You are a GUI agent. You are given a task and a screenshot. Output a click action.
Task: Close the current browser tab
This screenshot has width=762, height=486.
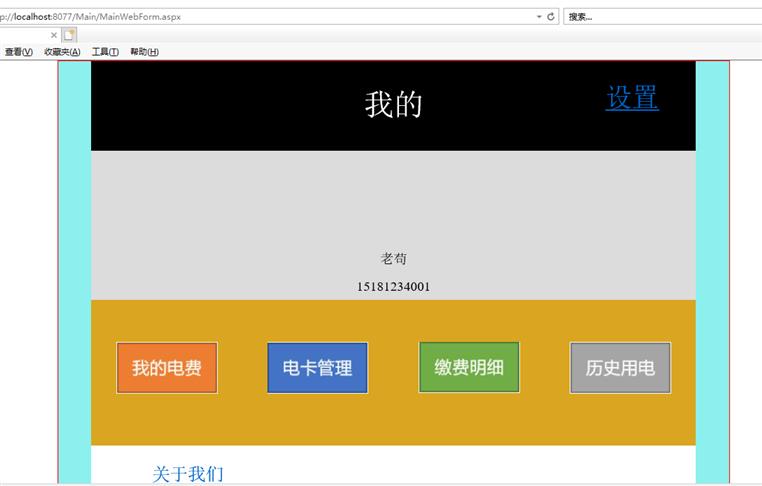tap(54, 35)
